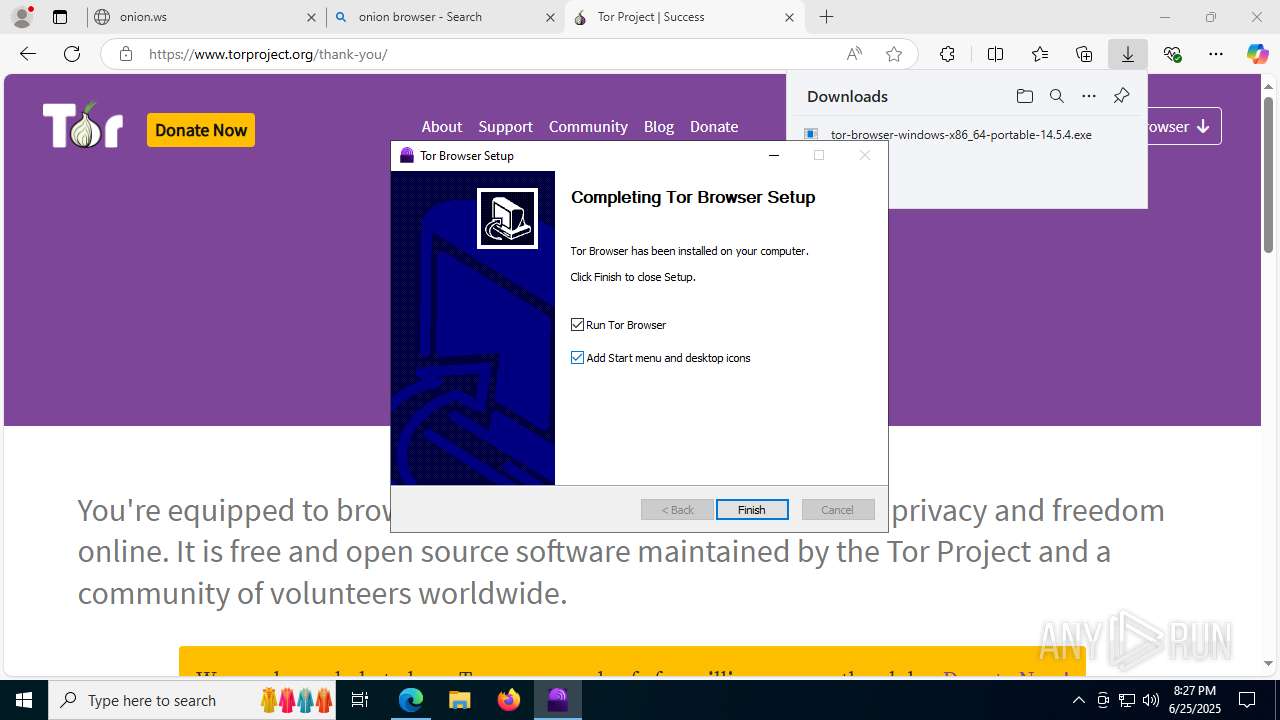The height and width of the screenshot is (720, 1280).
Task: Open the Notification center icon
Action: [1247, 700]
